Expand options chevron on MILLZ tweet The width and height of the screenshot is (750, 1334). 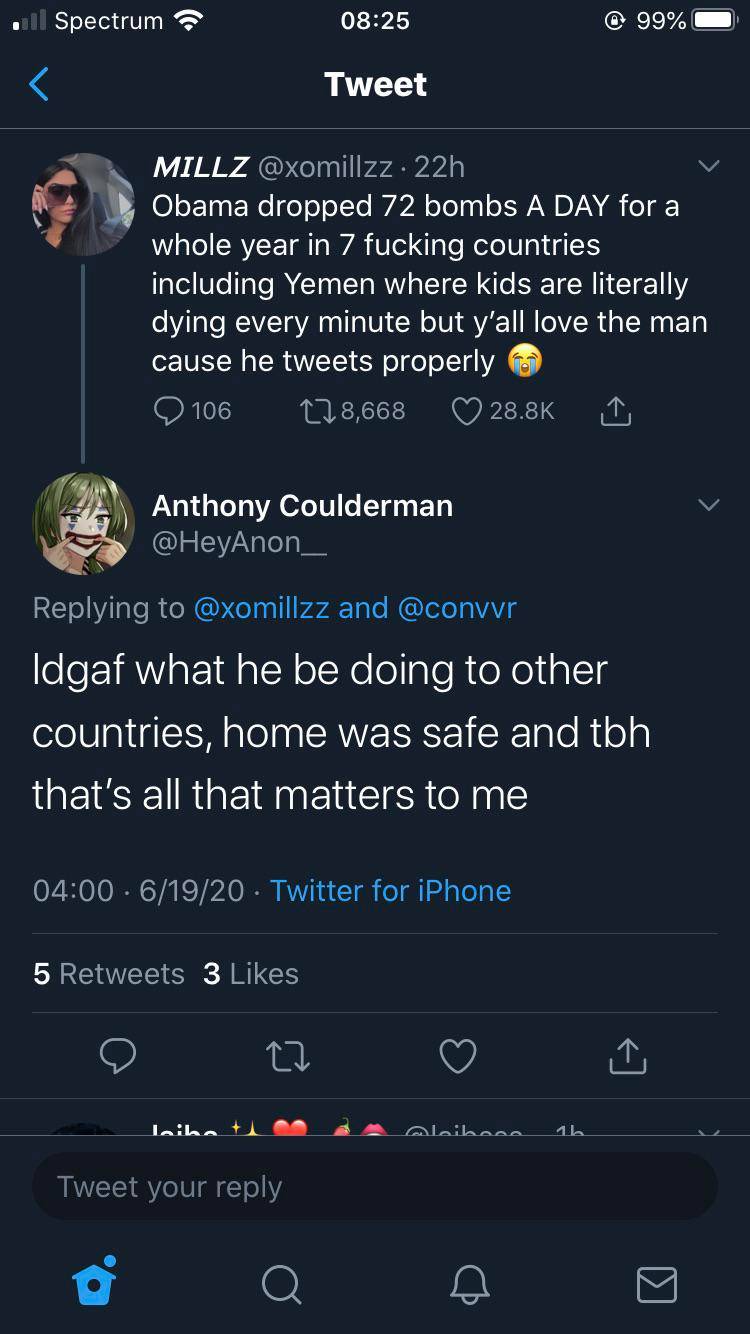click(x=707, y=166)
